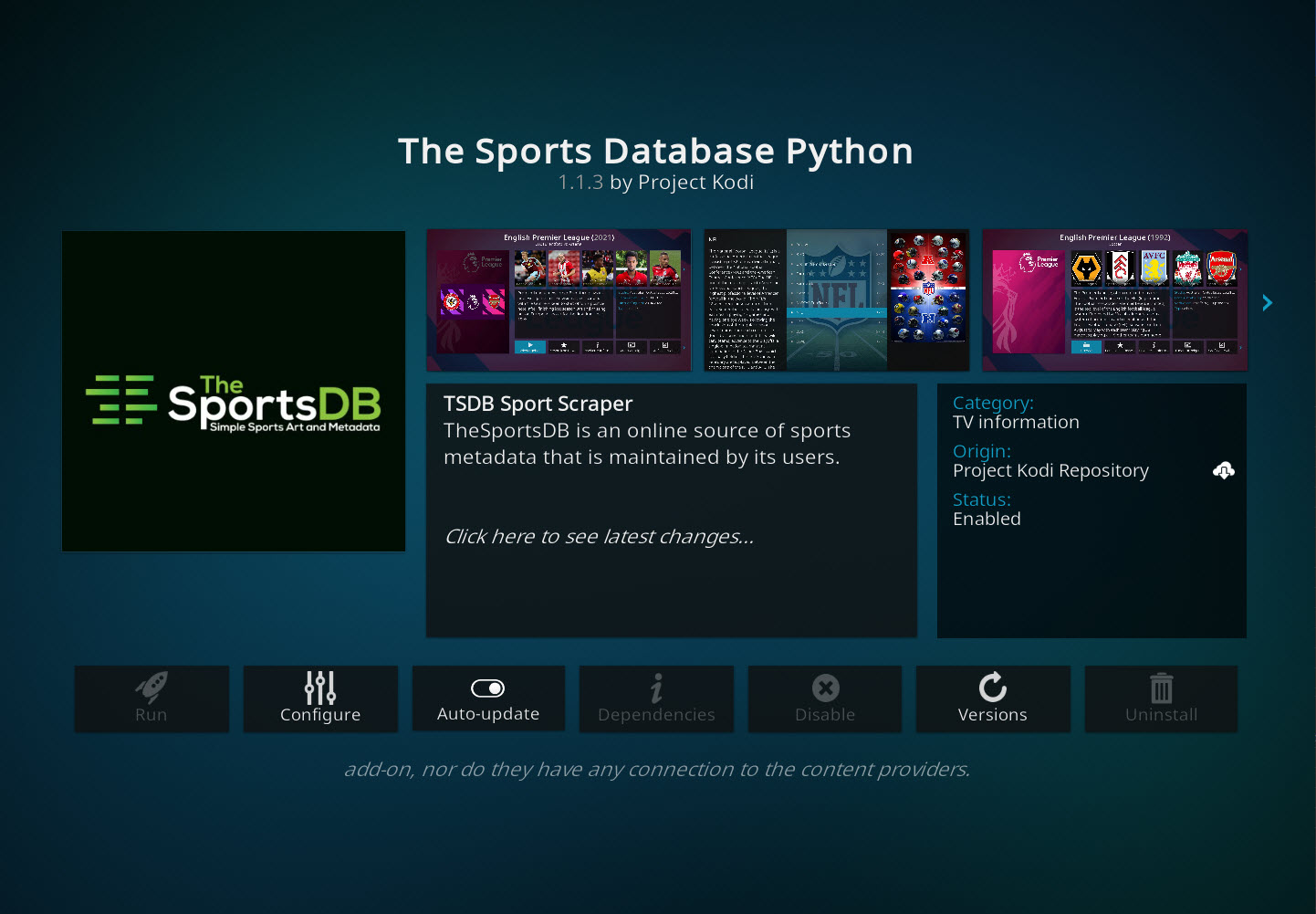1316x914 pixels.
Task: Click the scrolling disclaimer text at bottom
Action: point(657,770)
